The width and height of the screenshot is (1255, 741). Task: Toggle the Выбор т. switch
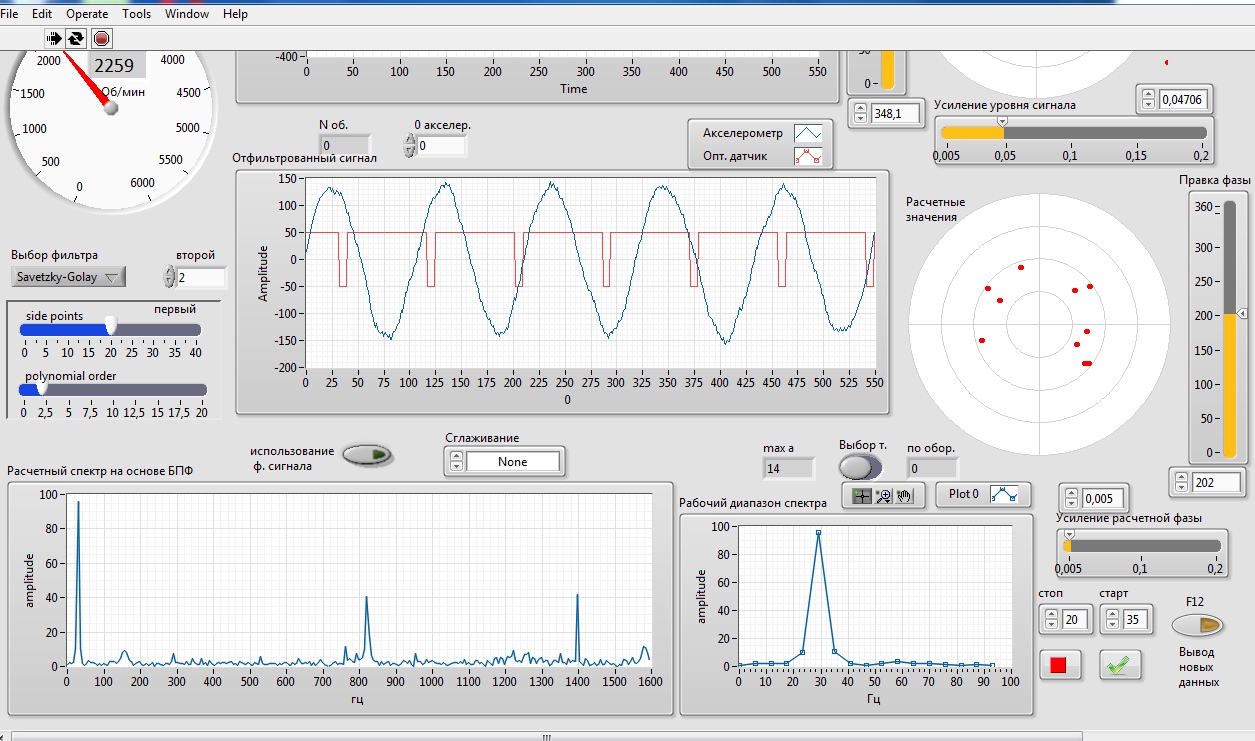pyautogui.click(x=860, y=467)
